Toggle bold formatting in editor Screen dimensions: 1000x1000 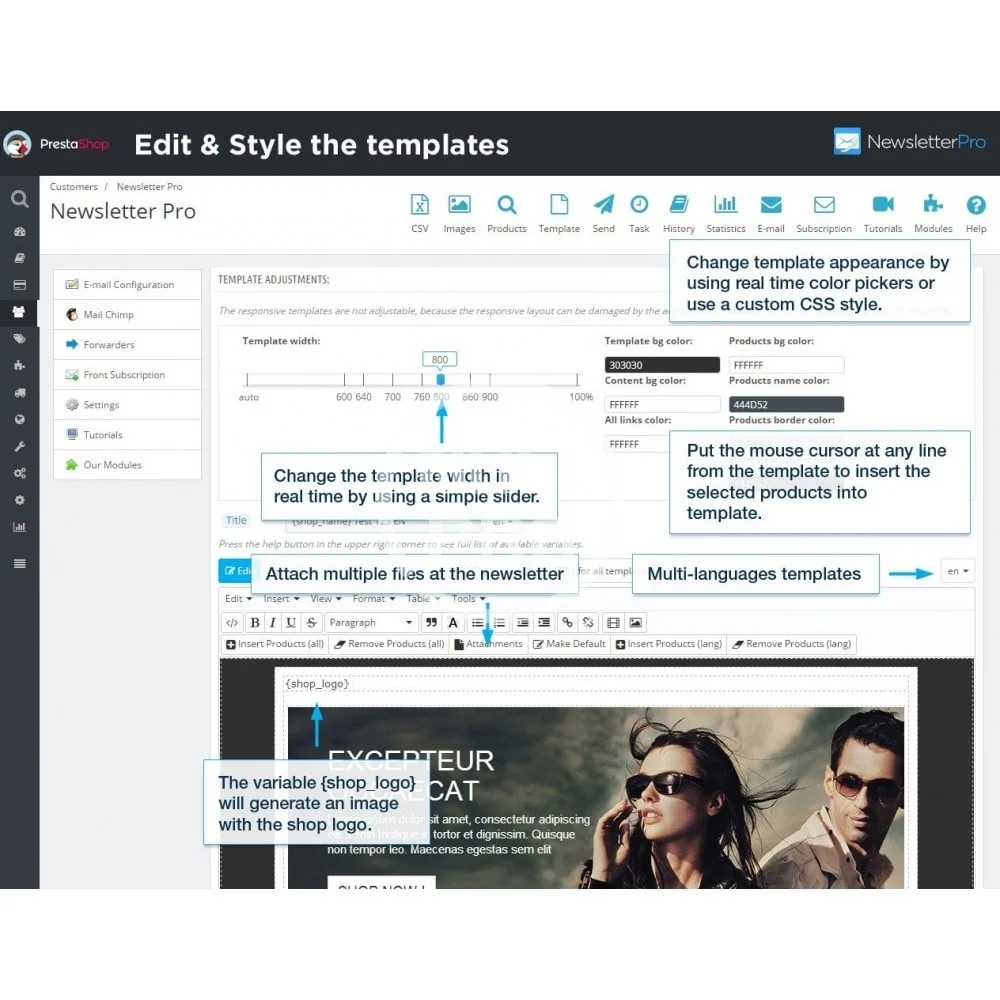(254, 622)
